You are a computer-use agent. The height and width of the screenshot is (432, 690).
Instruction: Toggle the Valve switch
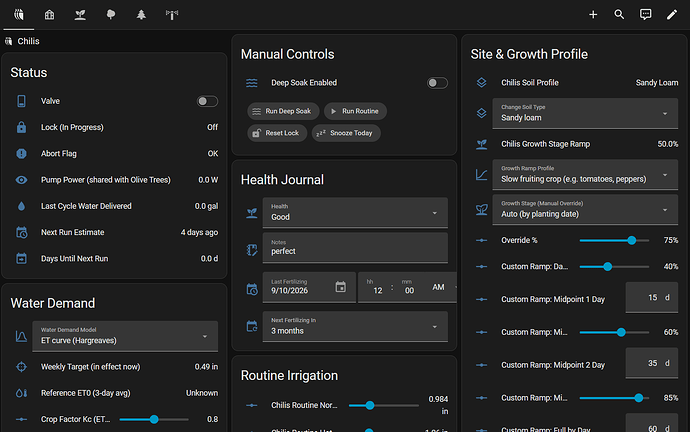coord(207,101)
